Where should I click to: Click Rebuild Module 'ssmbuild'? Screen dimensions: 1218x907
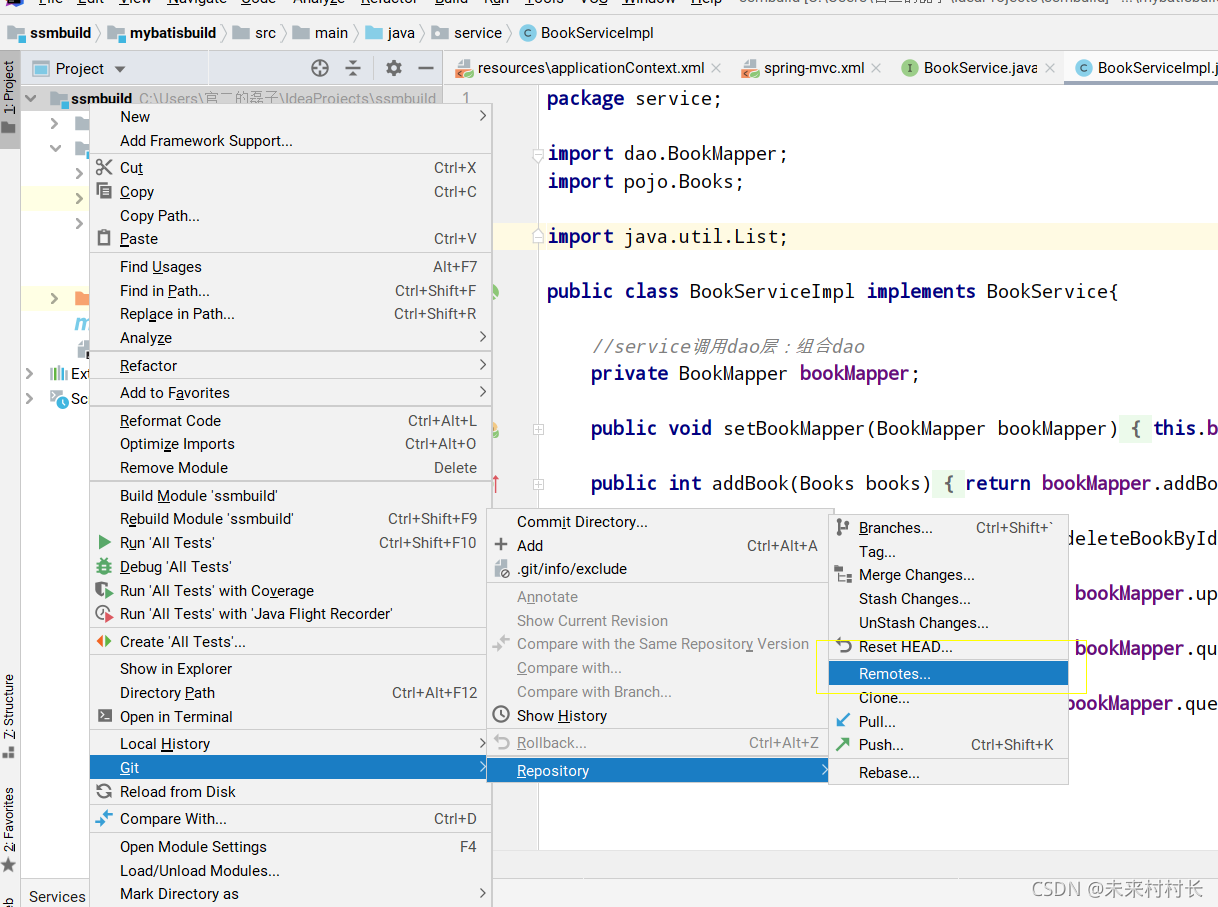coord(291,519)
